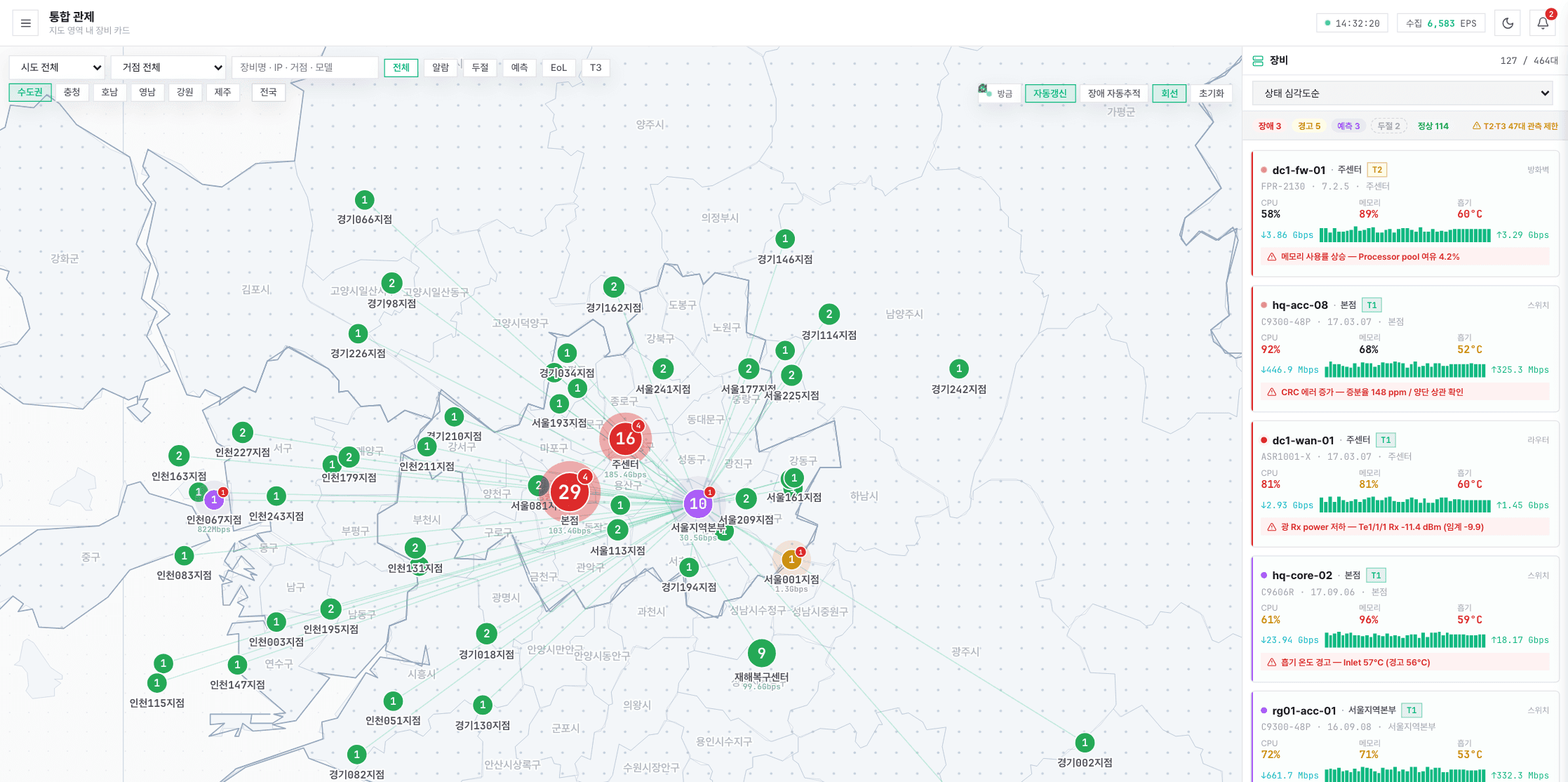The image size is (1568, 782).
Task: Toggle the 충청 region filter
Action: 72,92
